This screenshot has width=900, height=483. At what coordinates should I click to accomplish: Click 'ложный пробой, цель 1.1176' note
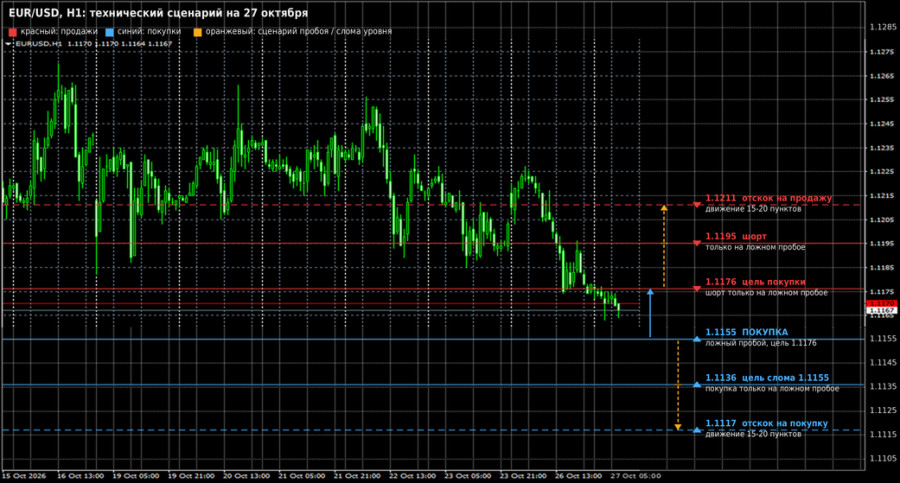tap(761, 343)
